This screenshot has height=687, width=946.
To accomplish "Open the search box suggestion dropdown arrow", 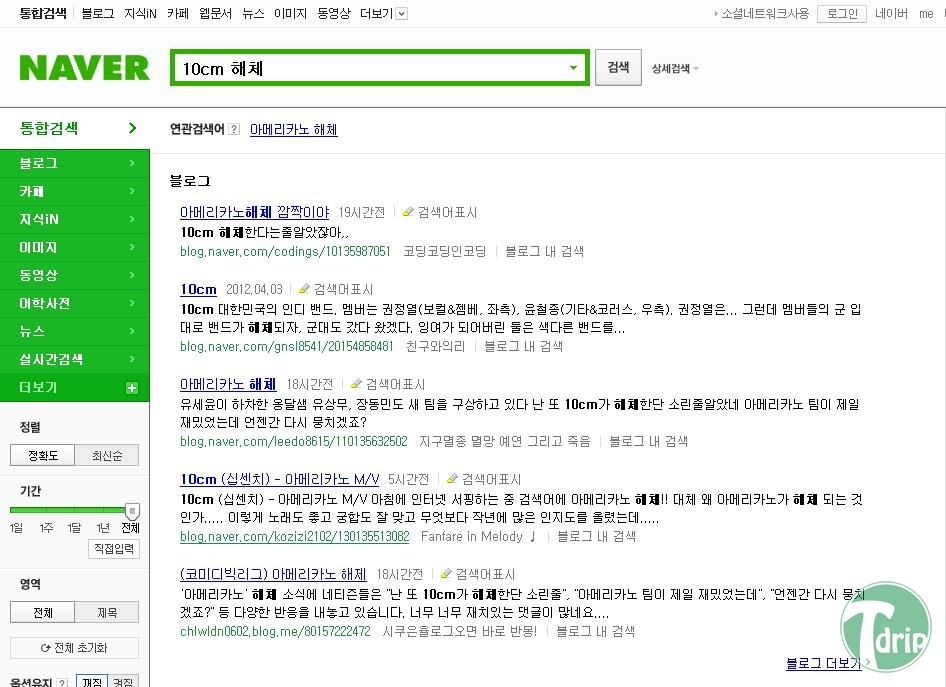I will [573, 68].
